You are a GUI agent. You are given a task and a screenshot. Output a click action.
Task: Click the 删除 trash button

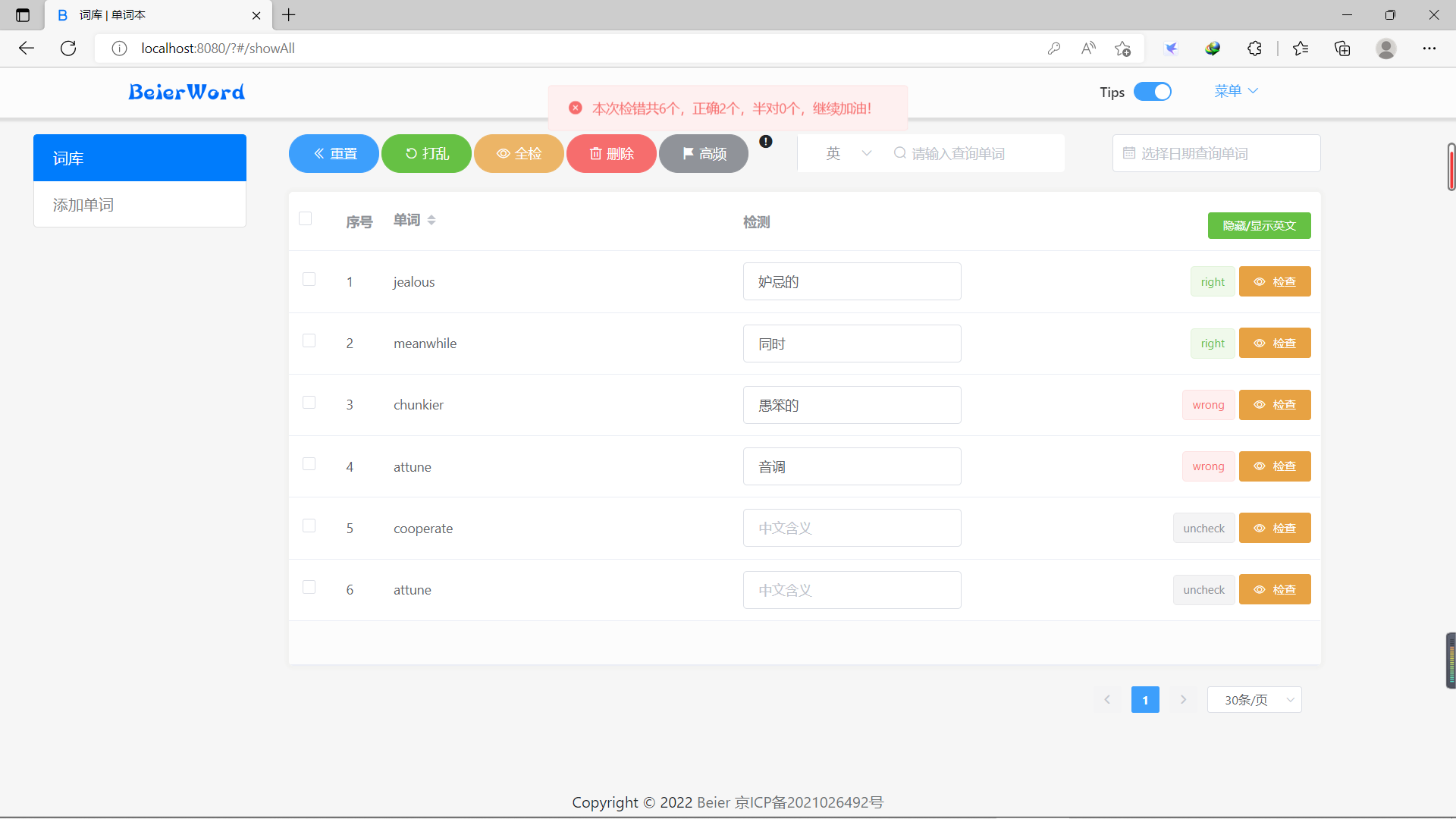coord(611,154)
